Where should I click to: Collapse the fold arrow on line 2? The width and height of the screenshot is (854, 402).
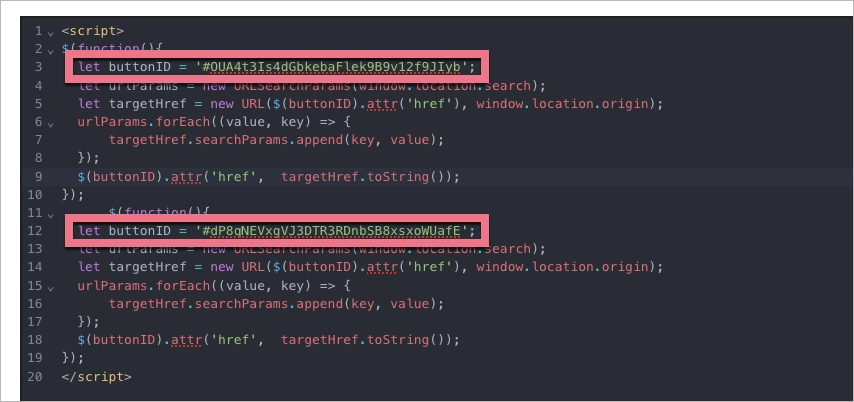(x=51, y=51)
